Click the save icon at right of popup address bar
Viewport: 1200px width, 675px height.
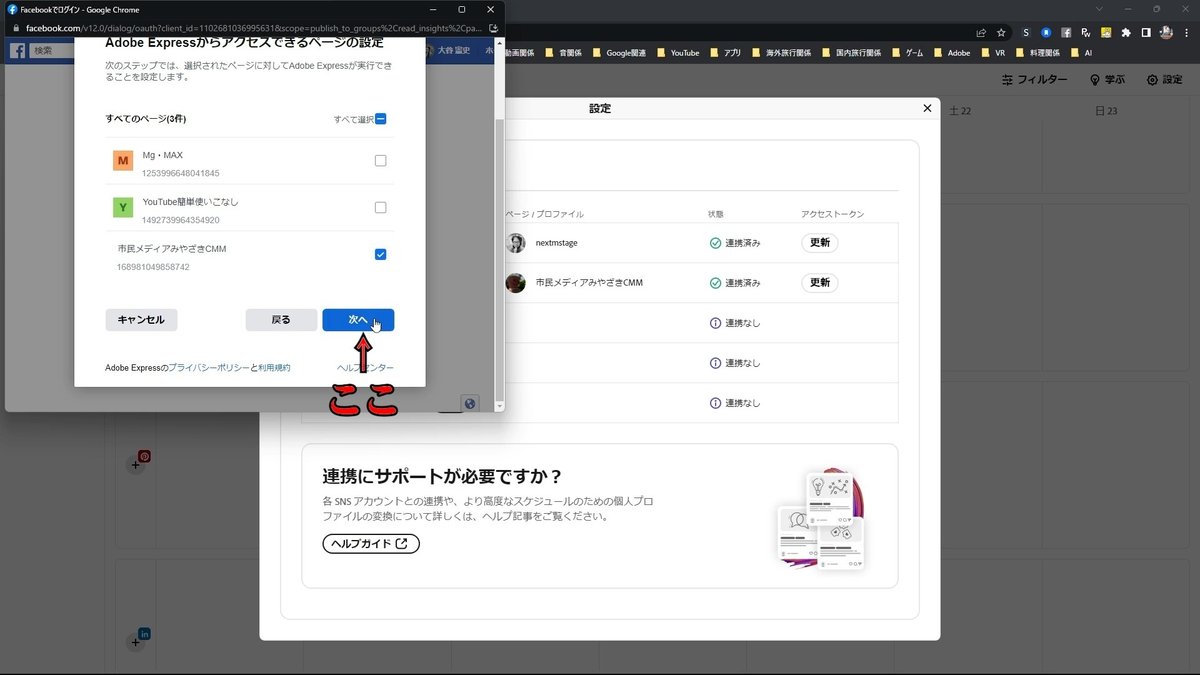[493, 28]
